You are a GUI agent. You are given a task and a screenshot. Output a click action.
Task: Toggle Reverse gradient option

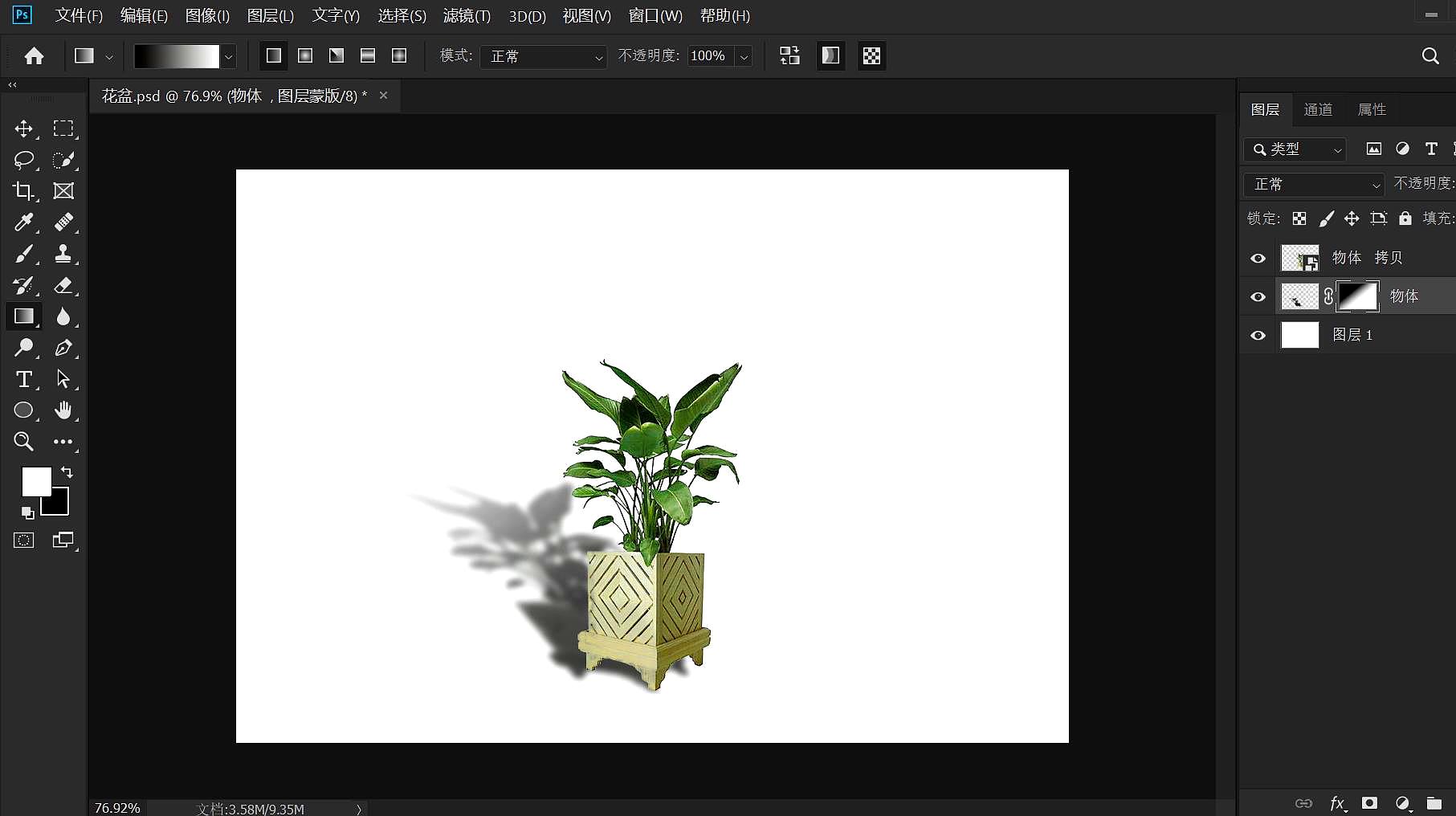tap(789, 55)
